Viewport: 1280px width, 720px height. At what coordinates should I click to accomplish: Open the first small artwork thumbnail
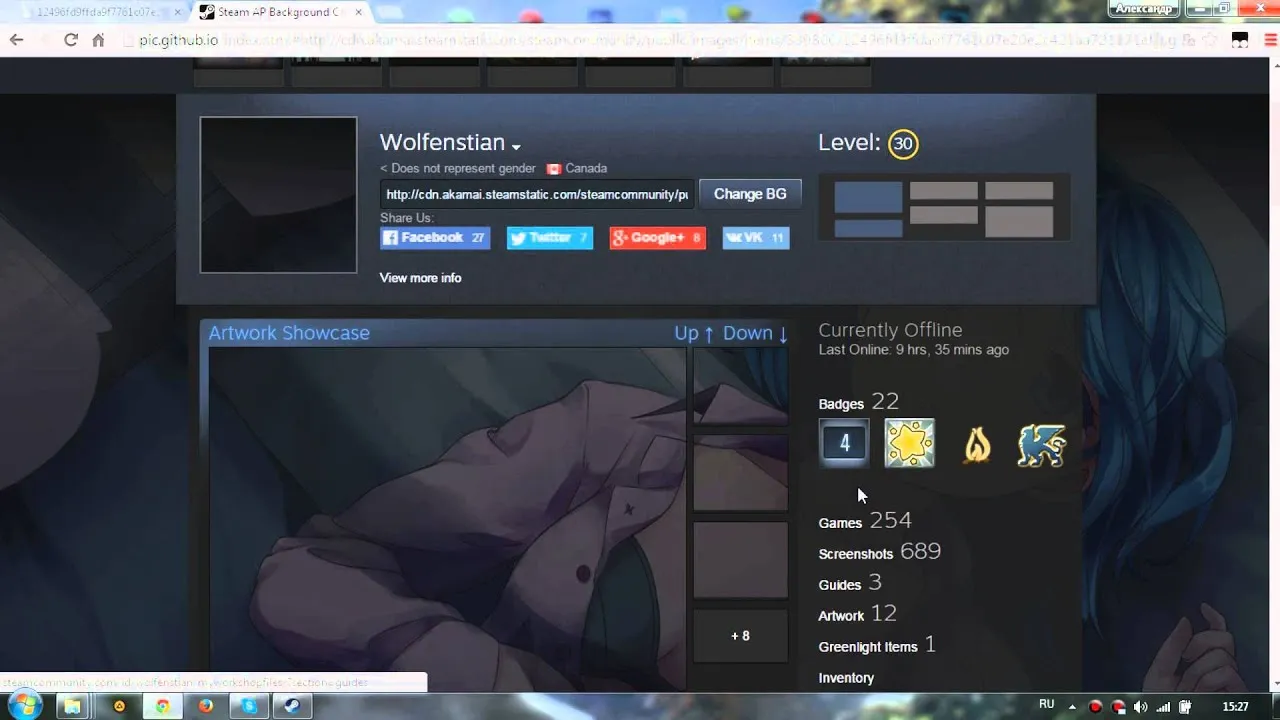point(740,385)
